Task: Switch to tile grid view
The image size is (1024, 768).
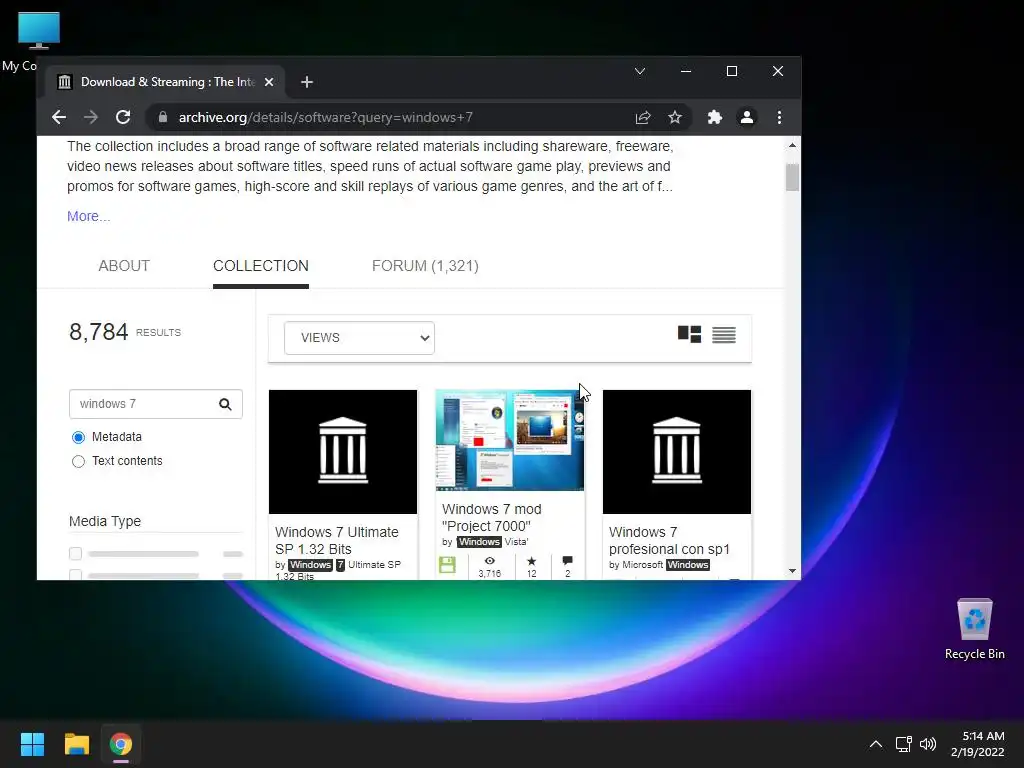Action: pyautogui.click(x=690, y=334)
